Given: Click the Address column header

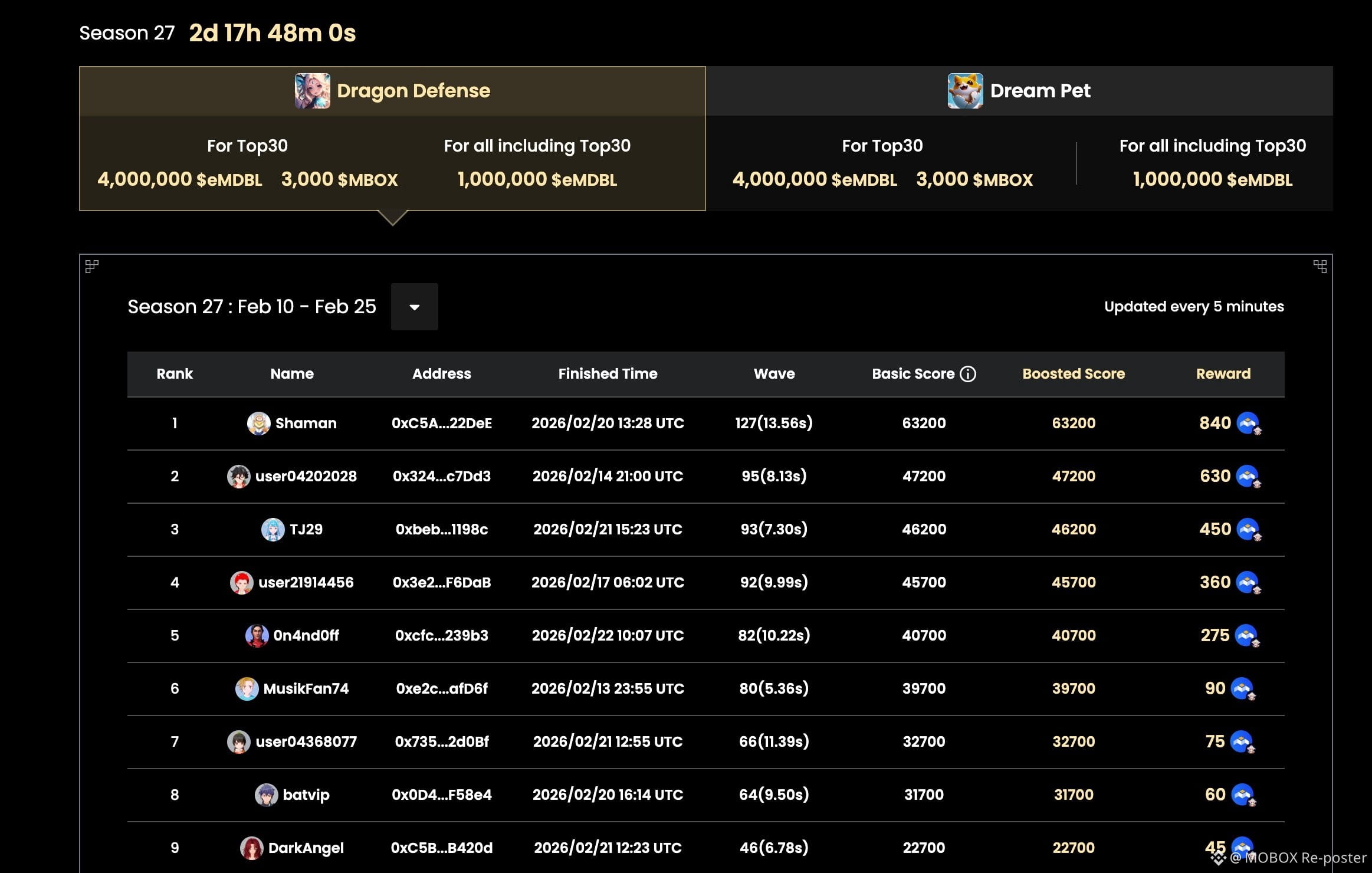Looking at the screenshot, I should 442,373.
